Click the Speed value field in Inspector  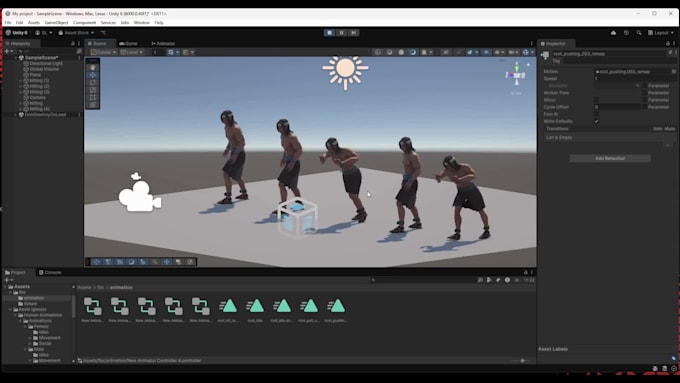[x=635, y=79]
